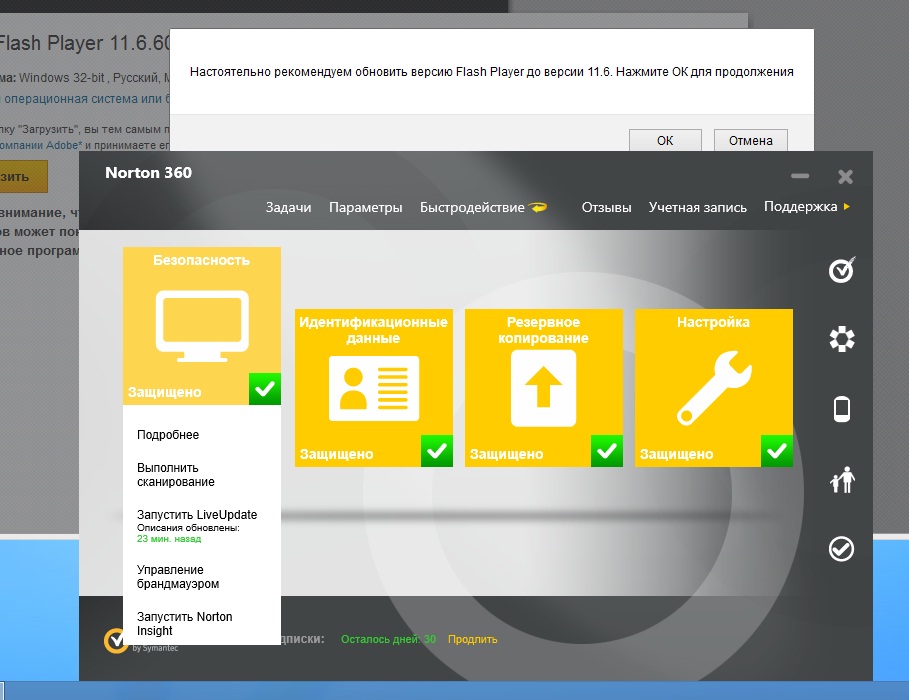Click Защищено status on Настройка tile
This screenshot has width=909, height=700.
tap(677, 454)
